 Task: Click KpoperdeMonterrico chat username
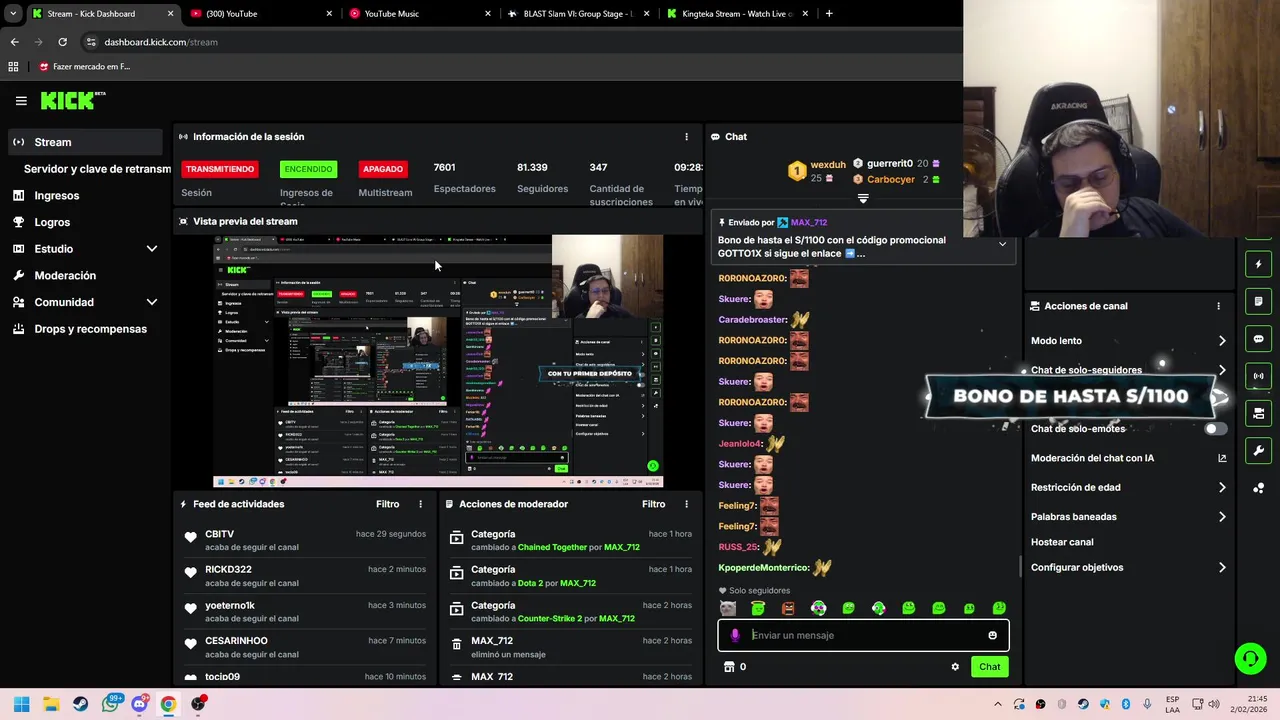763,568
